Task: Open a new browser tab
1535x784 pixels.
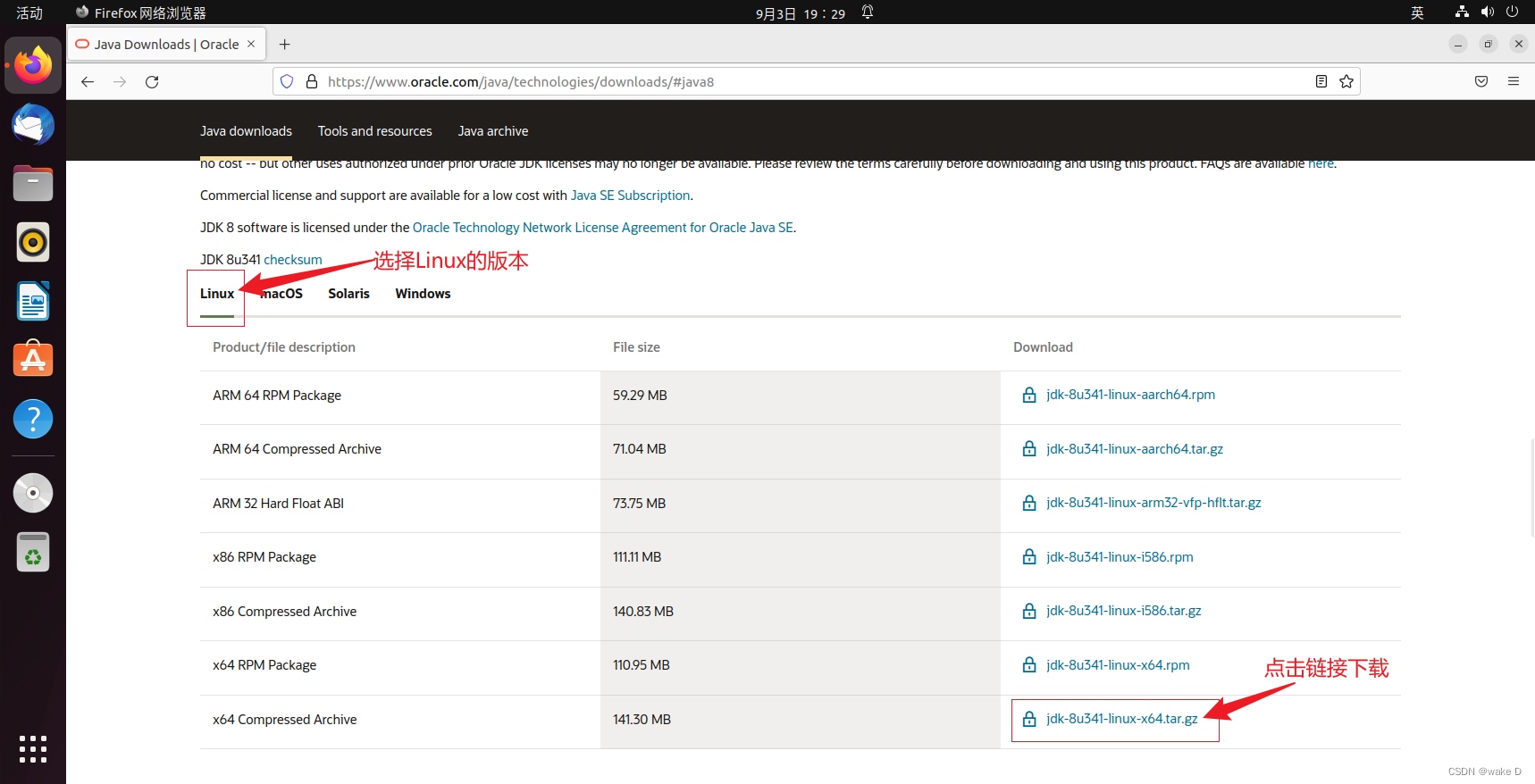Action: pyautogui.click(x=285, y=44)
